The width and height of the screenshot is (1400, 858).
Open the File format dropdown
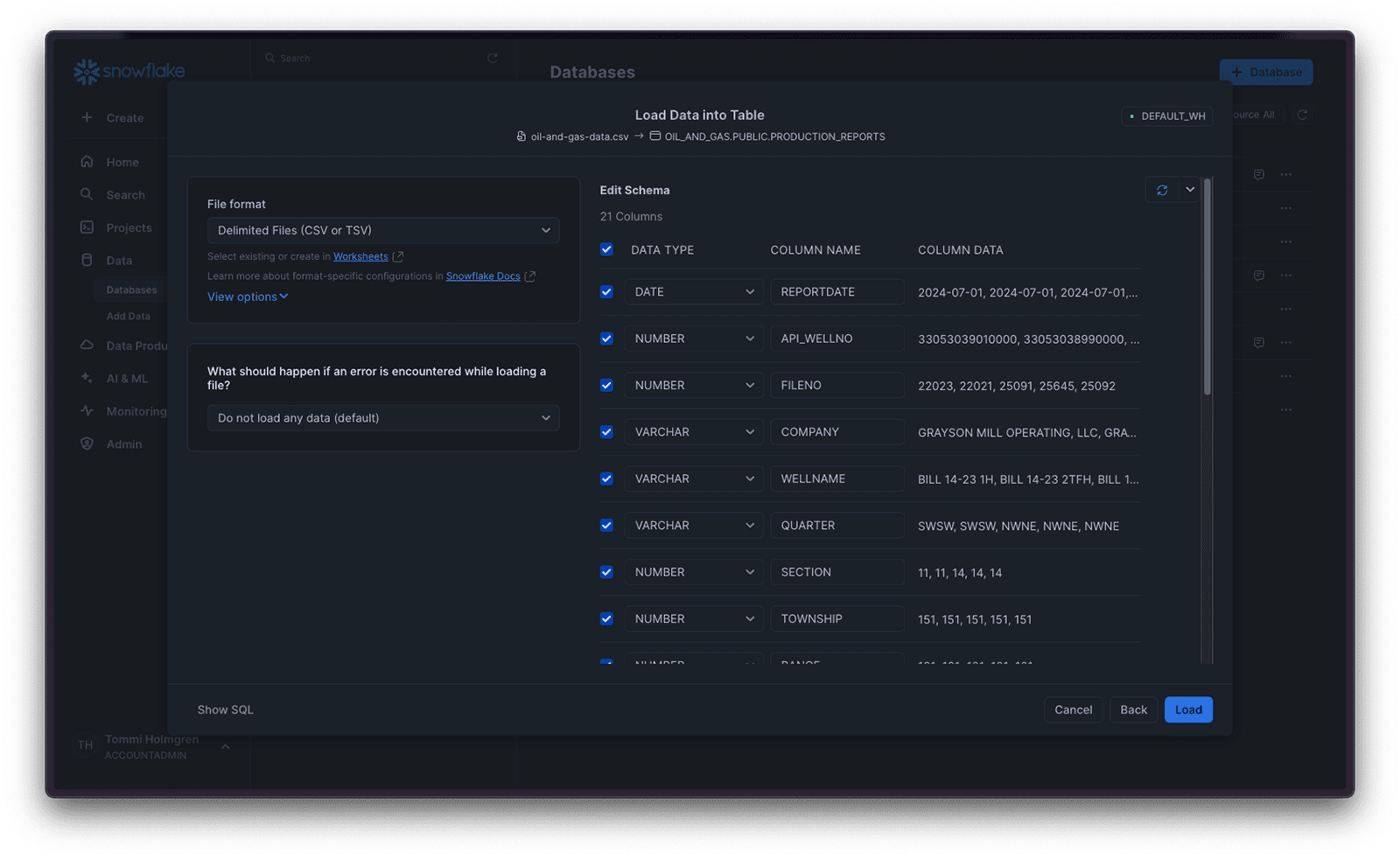[383, 230]
